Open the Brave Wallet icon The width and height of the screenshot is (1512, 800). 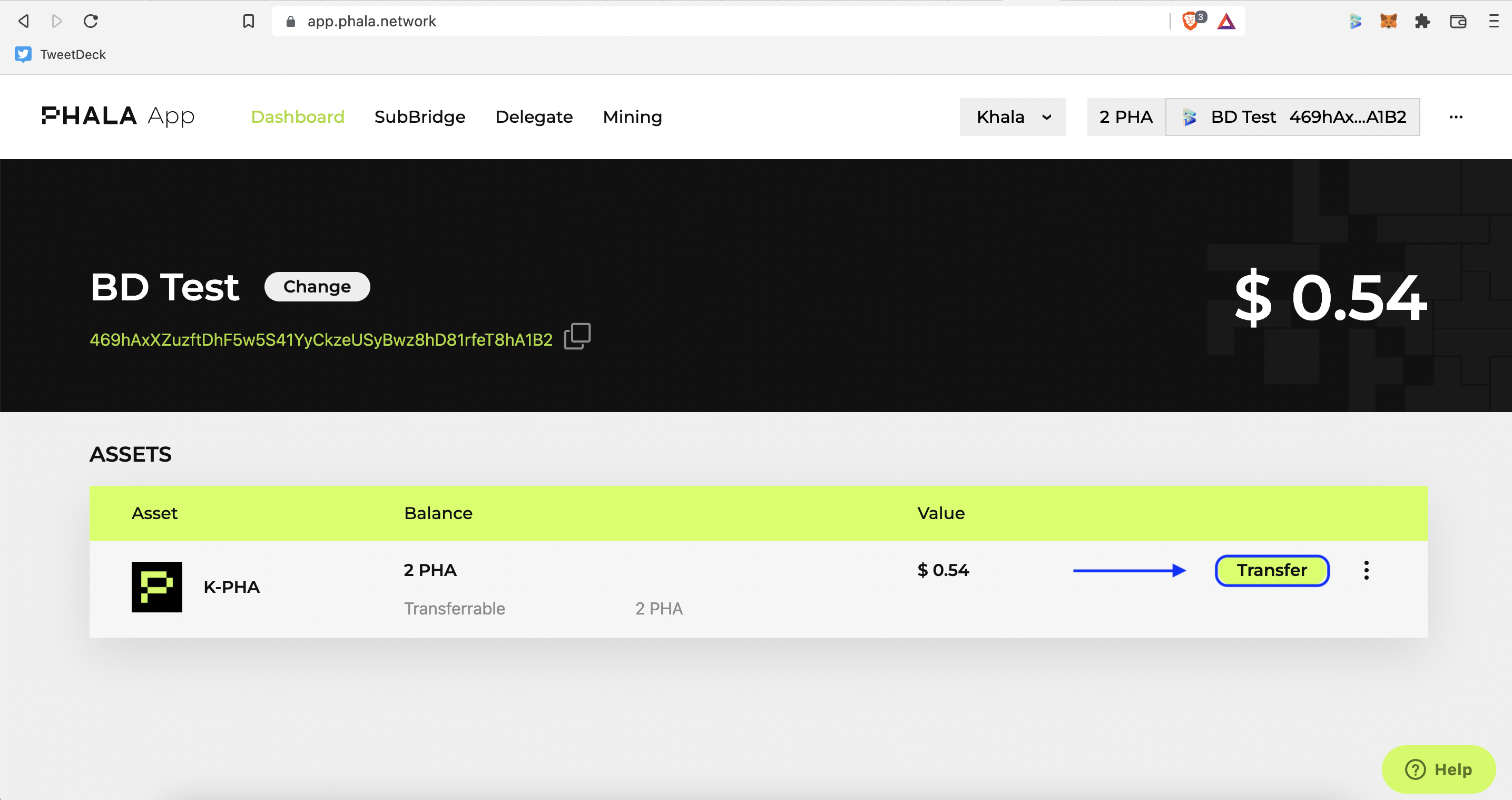1458,22
